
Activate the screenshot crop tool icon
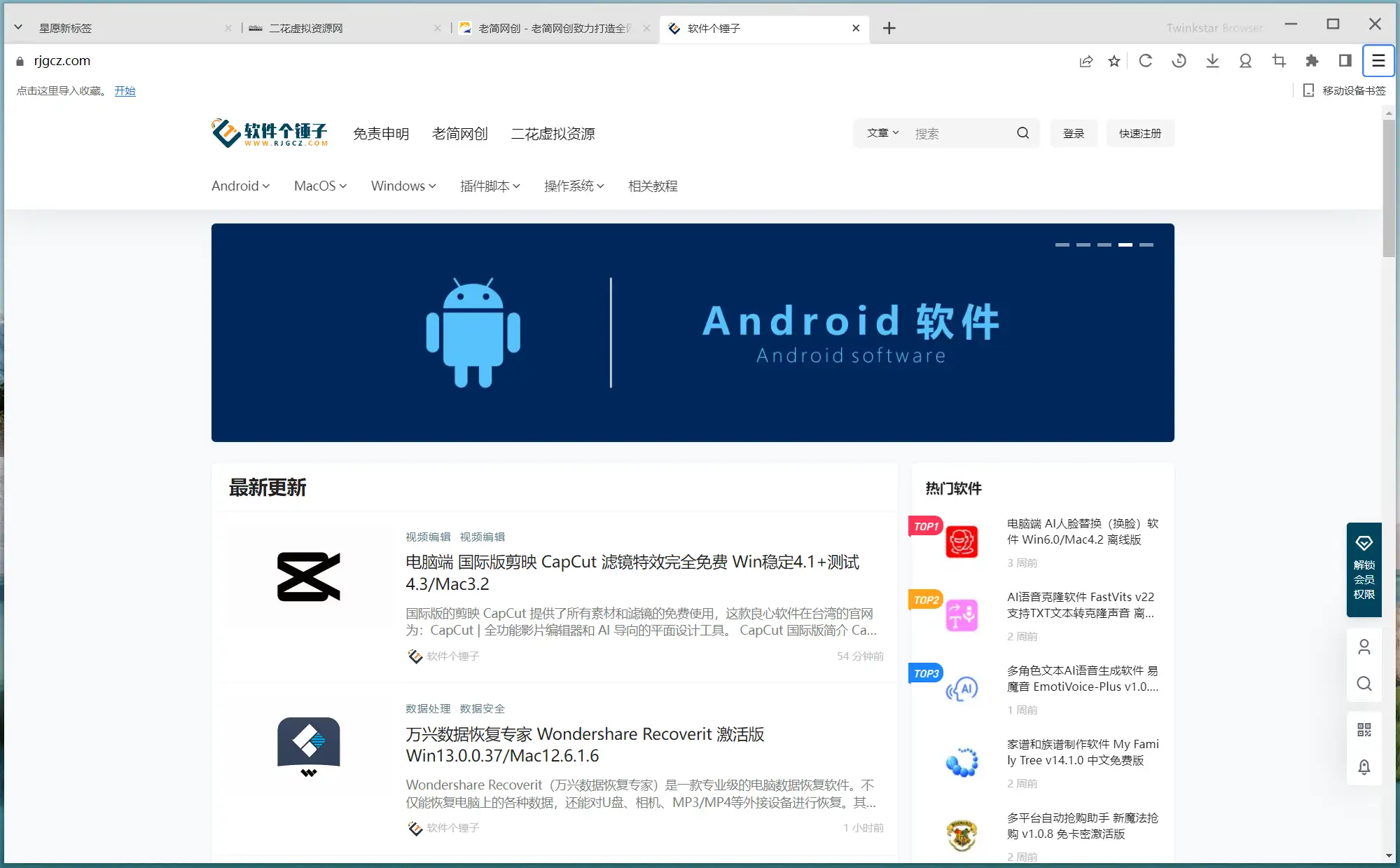(x=1279, y=61)
